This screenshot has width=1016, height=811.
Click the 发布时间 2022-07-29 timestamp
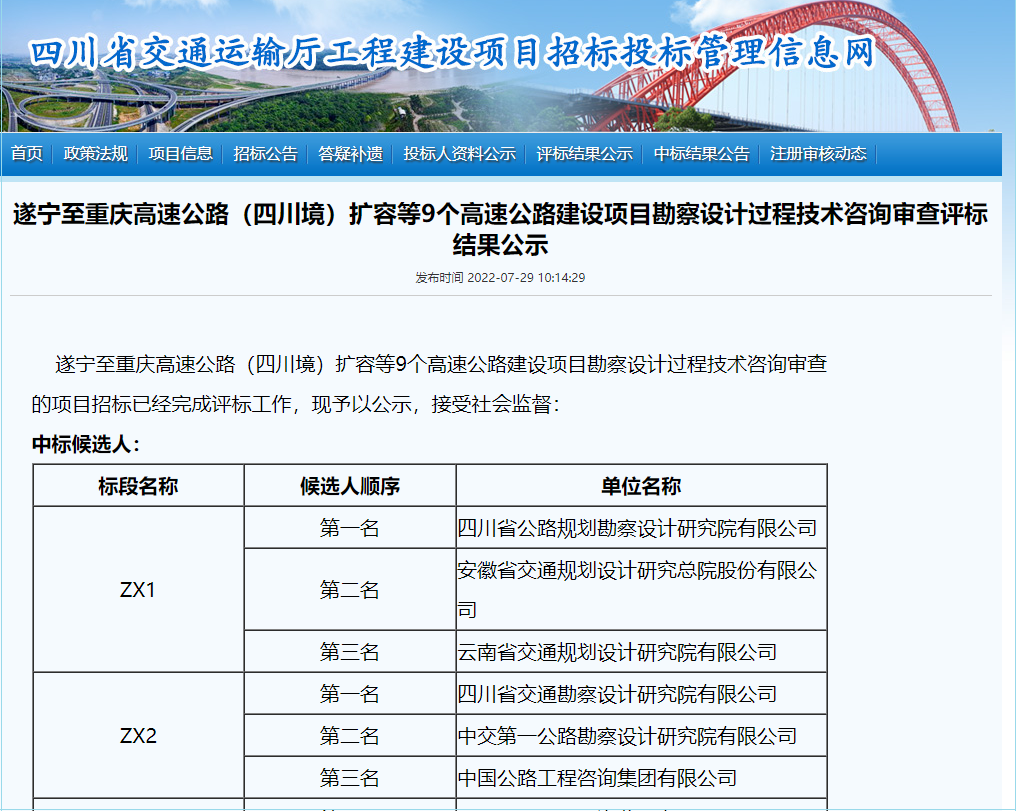(500, 278)
